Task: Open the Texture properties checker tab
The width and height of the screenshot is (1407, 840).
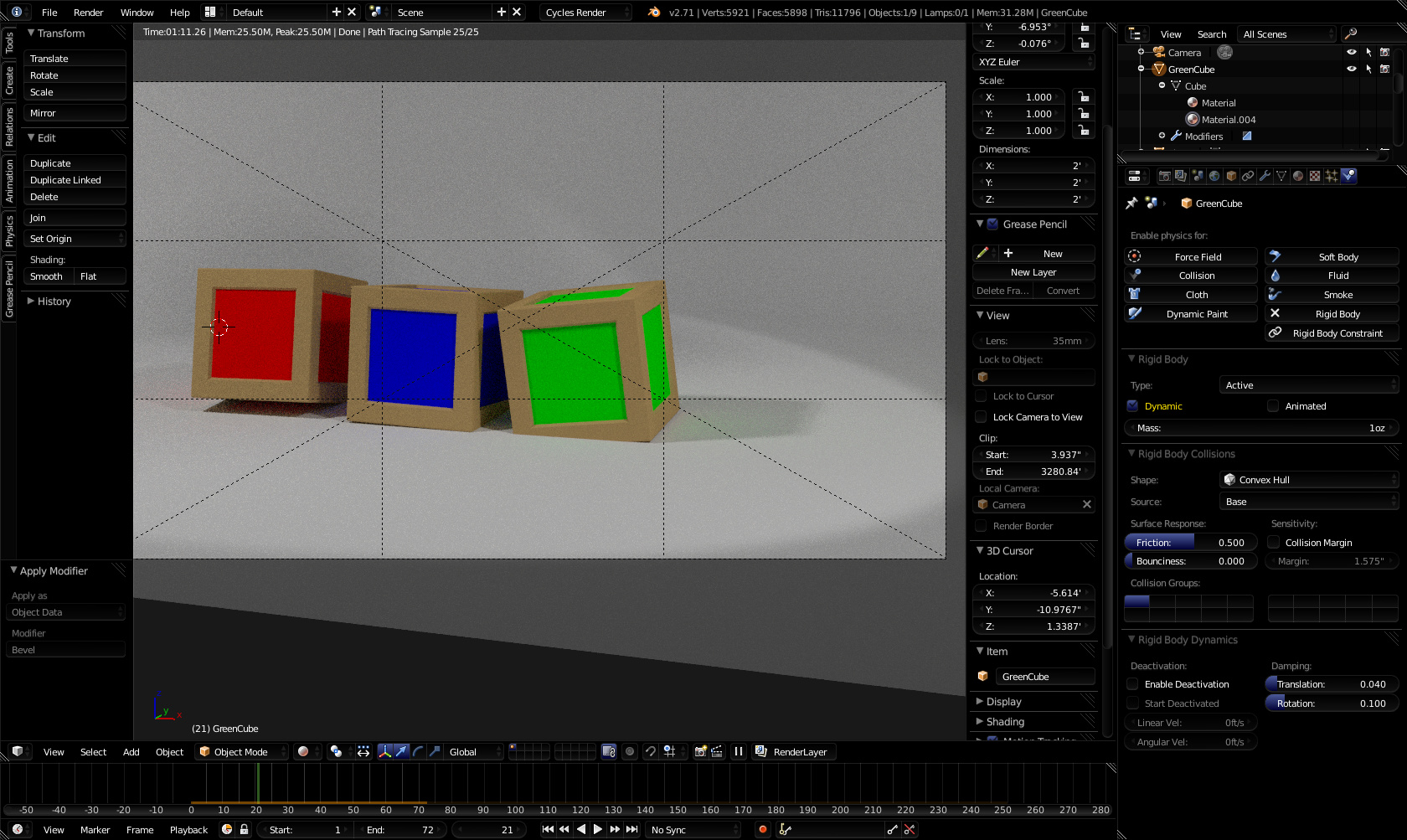Action: pyautogui.click(x=1315, y=176)
